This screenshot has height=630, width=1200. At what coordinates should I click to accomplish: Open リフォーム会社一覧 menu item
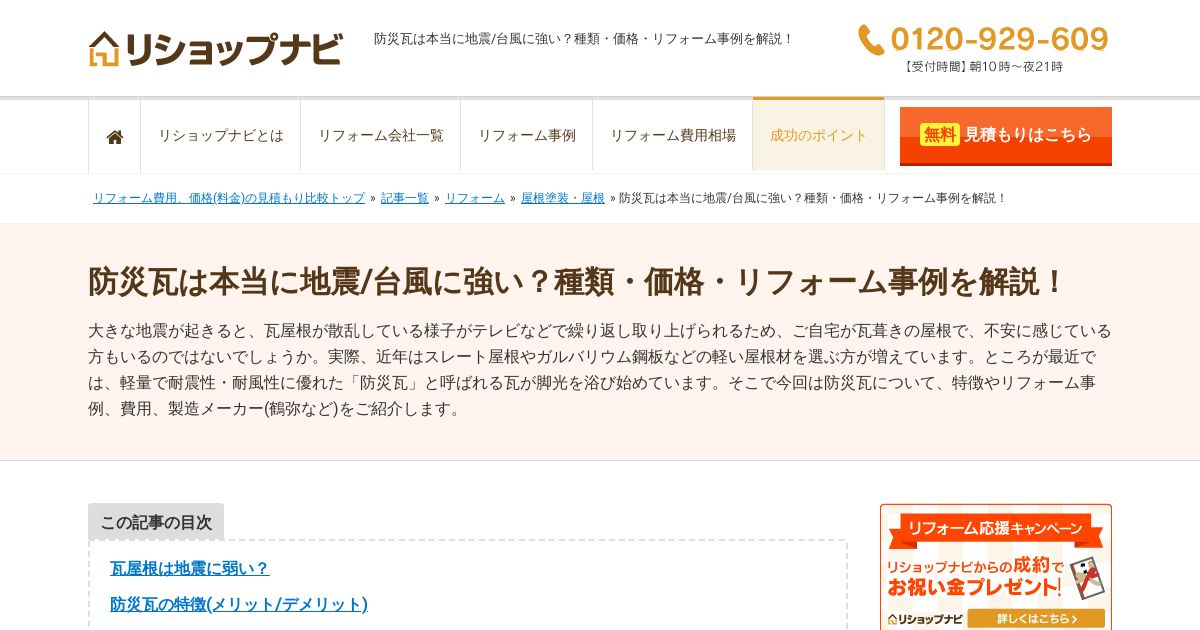(381, 136)
